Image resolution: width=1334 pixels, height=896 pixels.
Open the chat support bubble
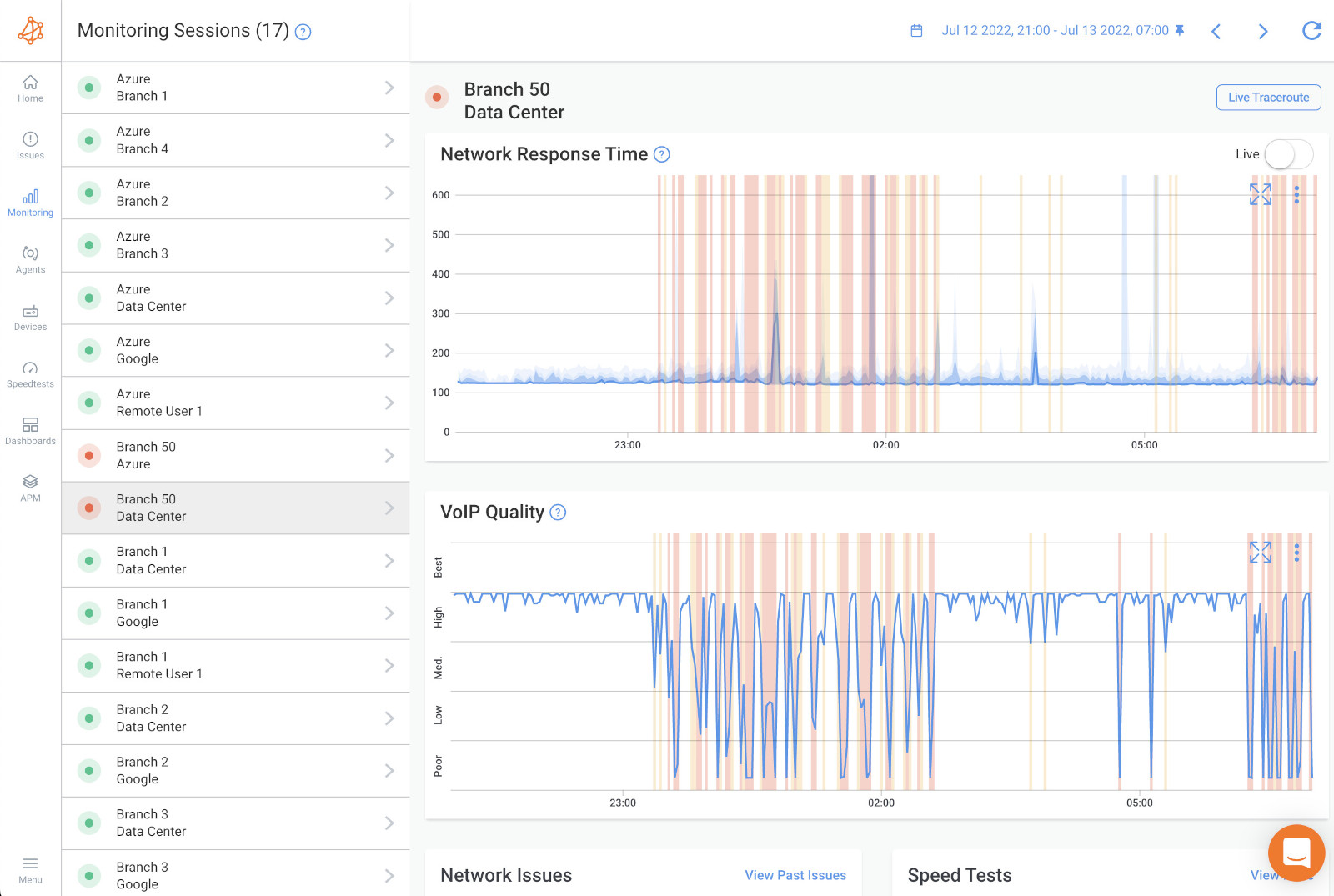[x=1296, y=853]
